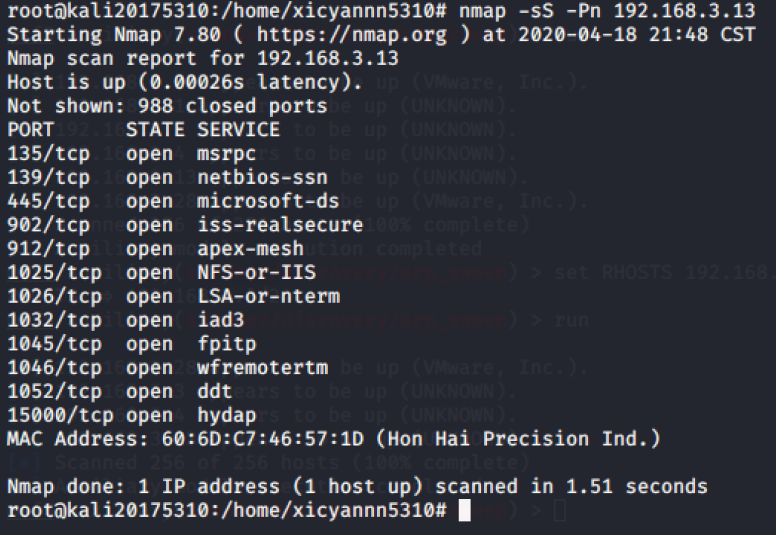
Task: Click the iad3 service on port 1032
Action: (221, 320)
